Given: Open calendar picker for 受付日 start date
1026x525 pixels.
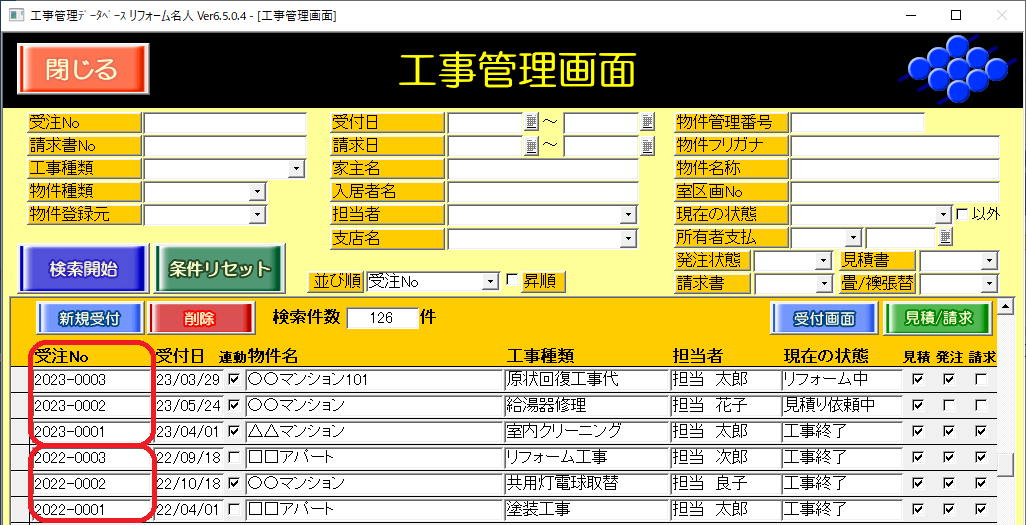Looking at the screenshot, I should click(x=531, y=122).
